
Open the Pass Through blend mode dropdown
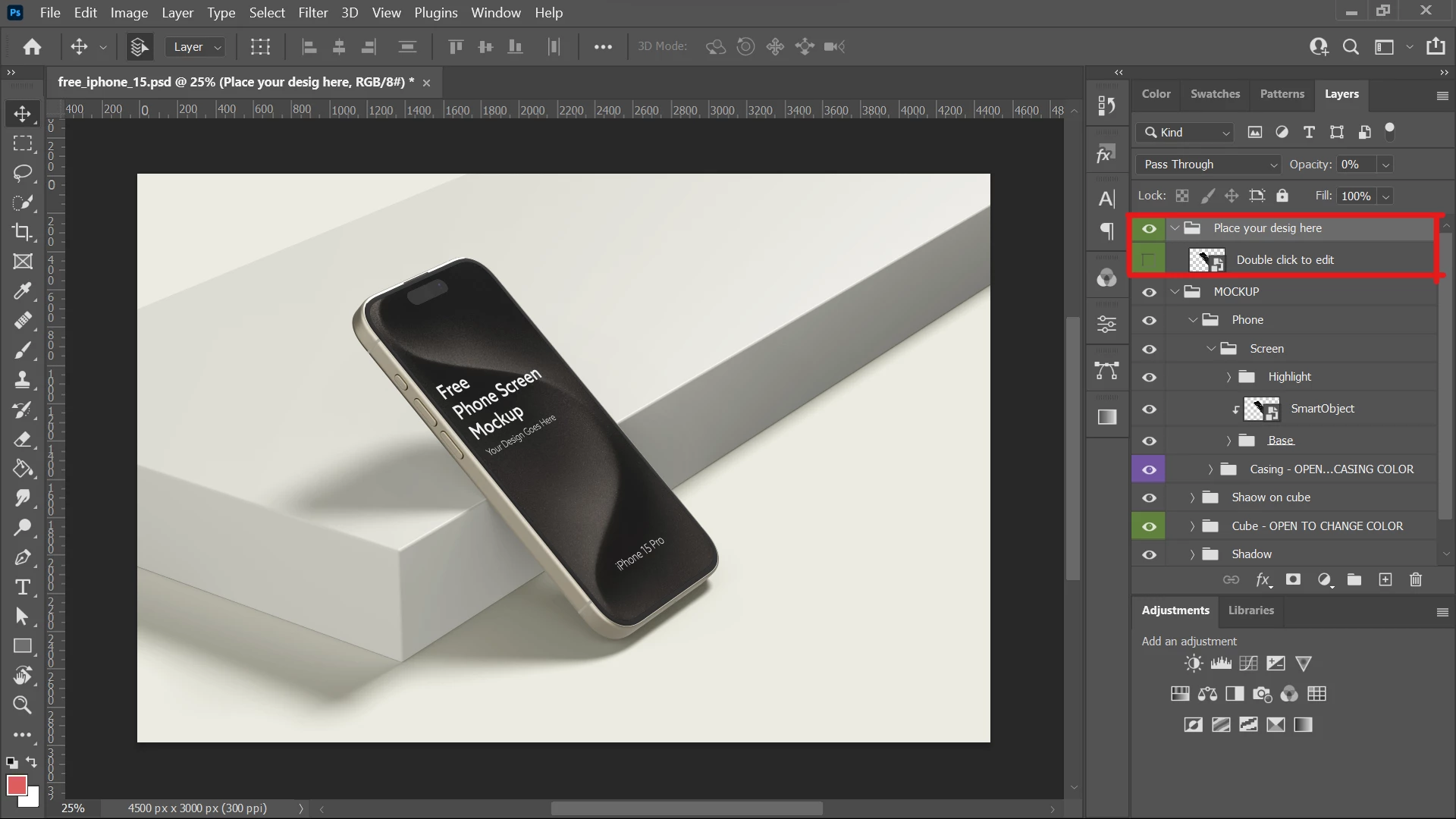(1208, 165)
